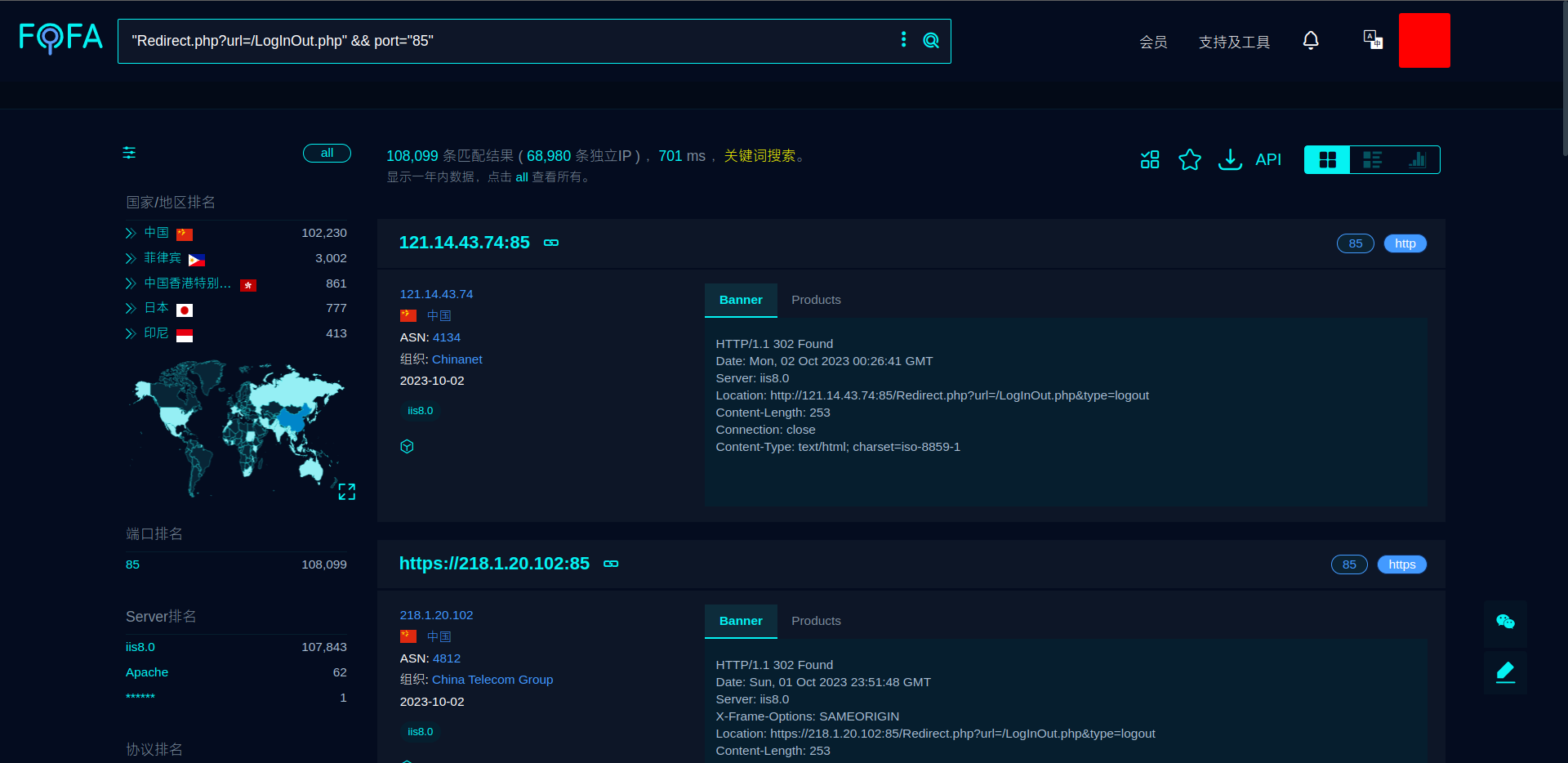Filter by server iis8.0
Screen dimensions: 1568x763
pos(140,647)
